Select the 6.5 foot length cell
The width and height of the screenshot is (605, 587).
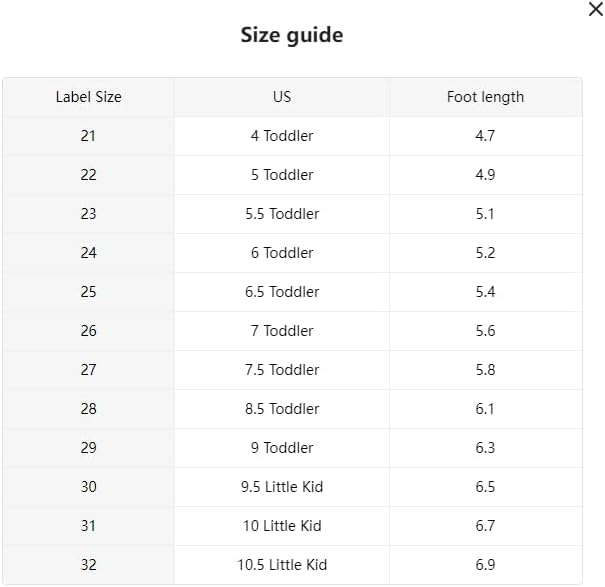pos(485,487)
